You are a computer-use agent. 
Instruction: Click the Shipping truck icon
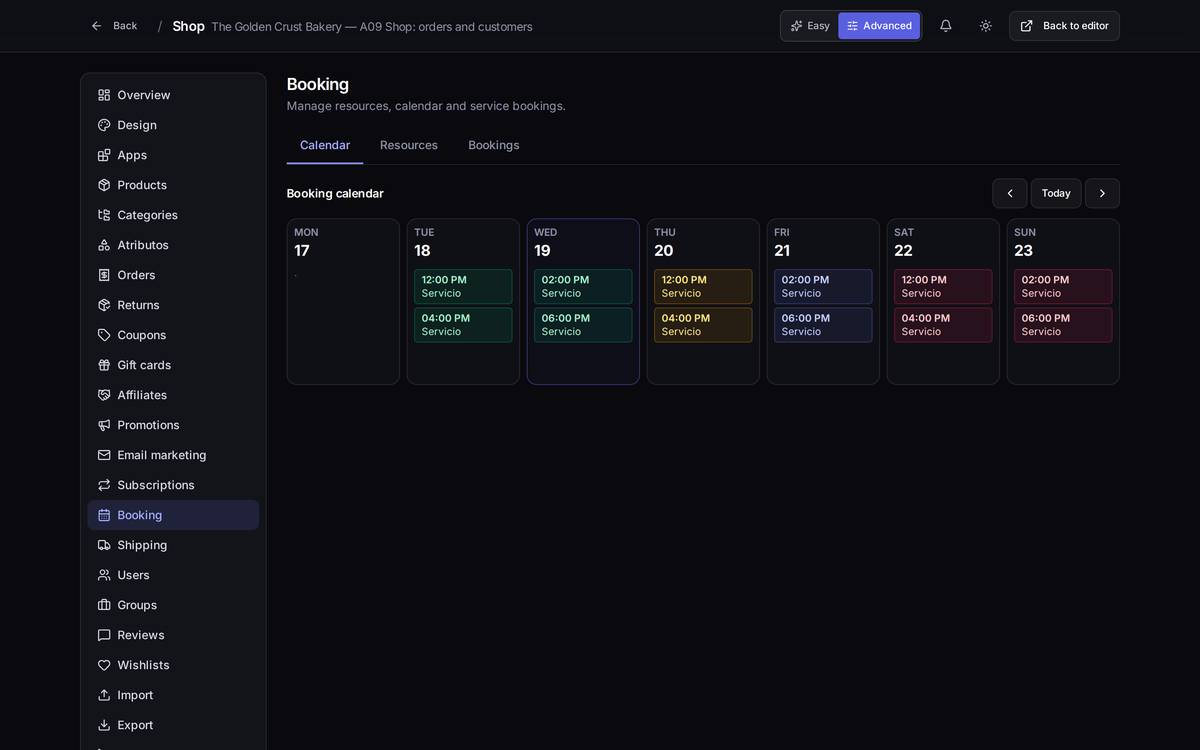click(104, 545)
